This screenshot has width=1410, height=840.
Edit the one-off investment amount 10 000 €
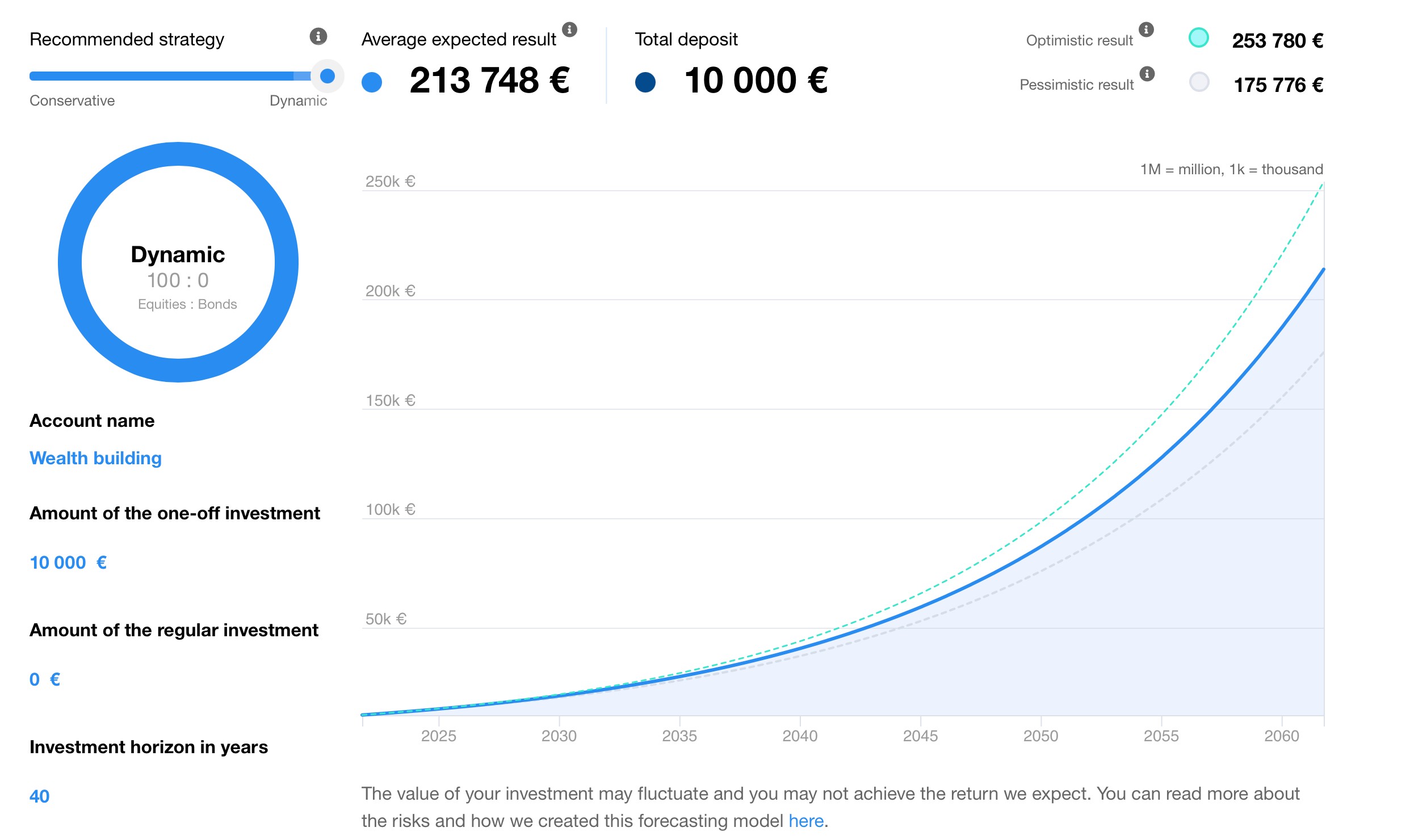[x=68, y=562]
